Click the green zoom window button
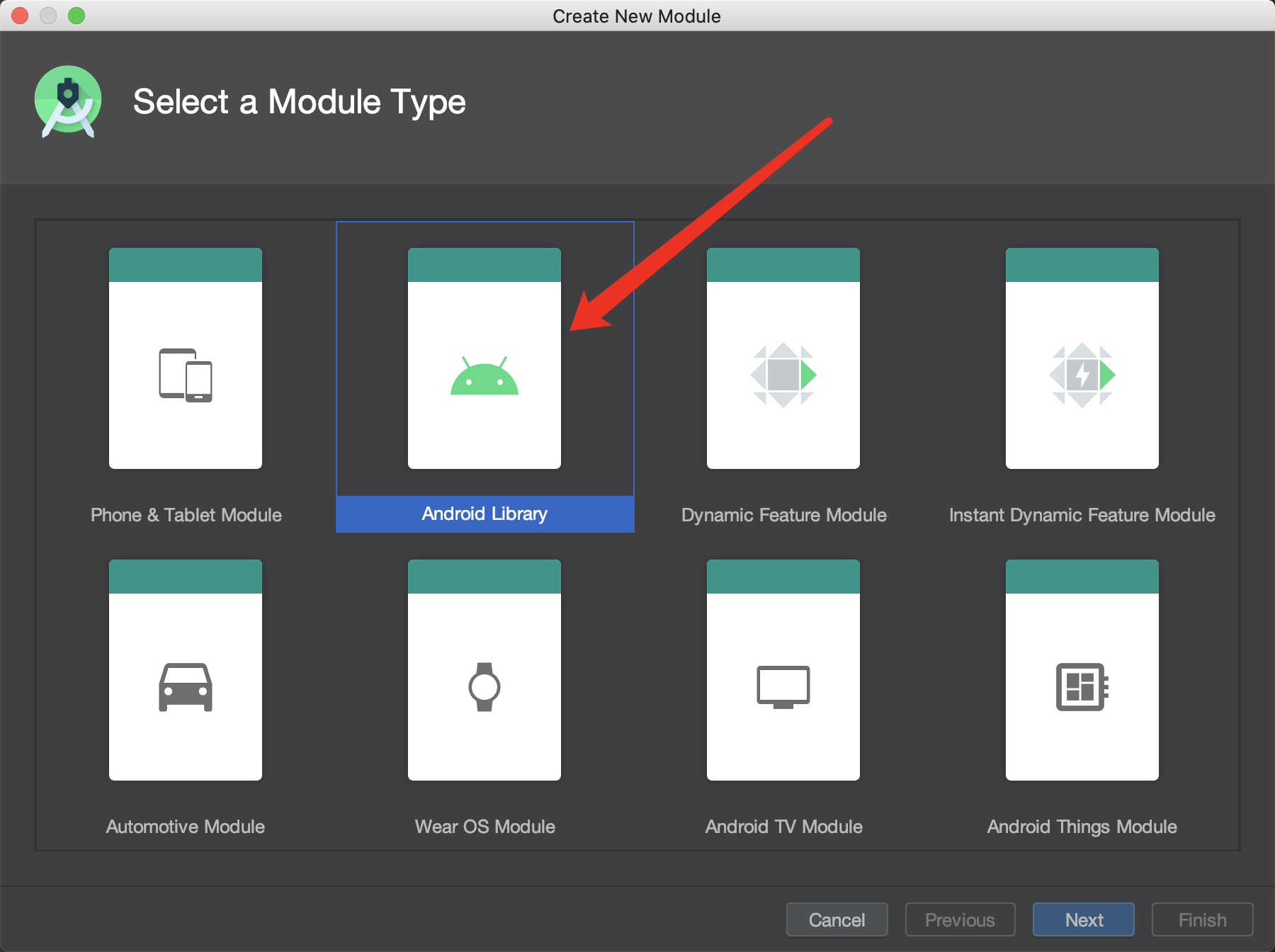 pyautogui.click(x=76, y=16)
